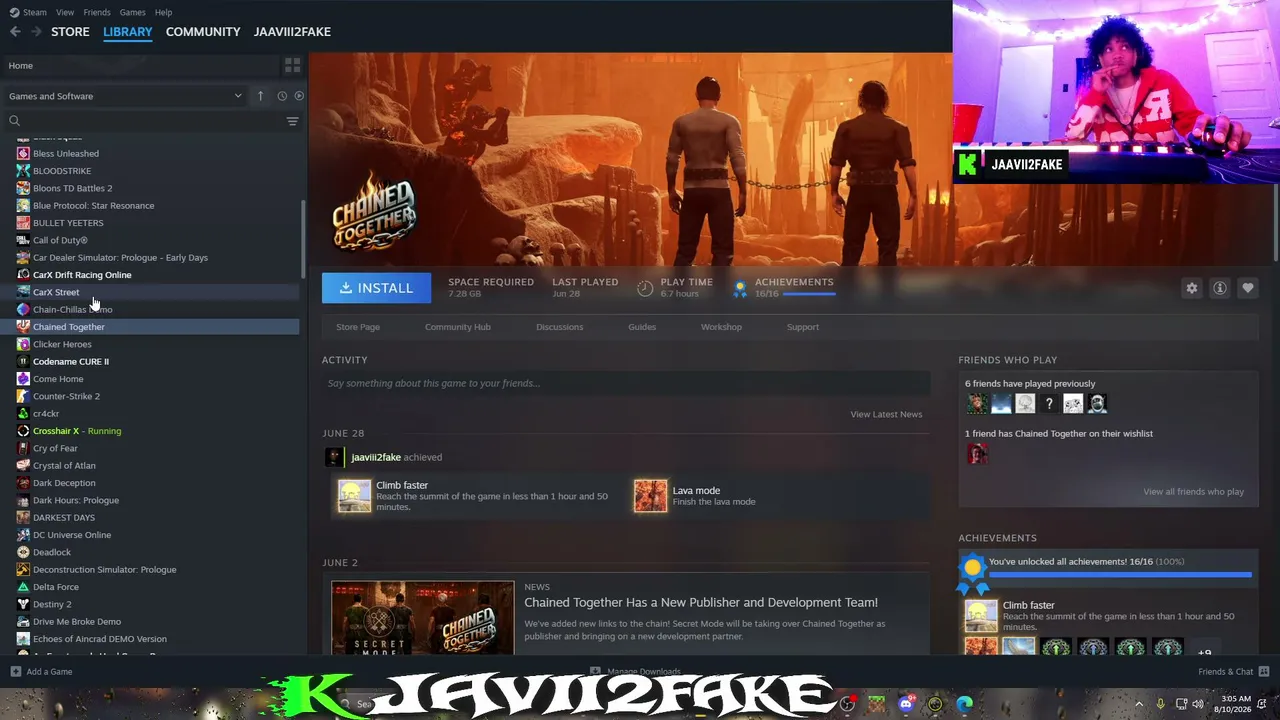Click View Latest News link

886,414
